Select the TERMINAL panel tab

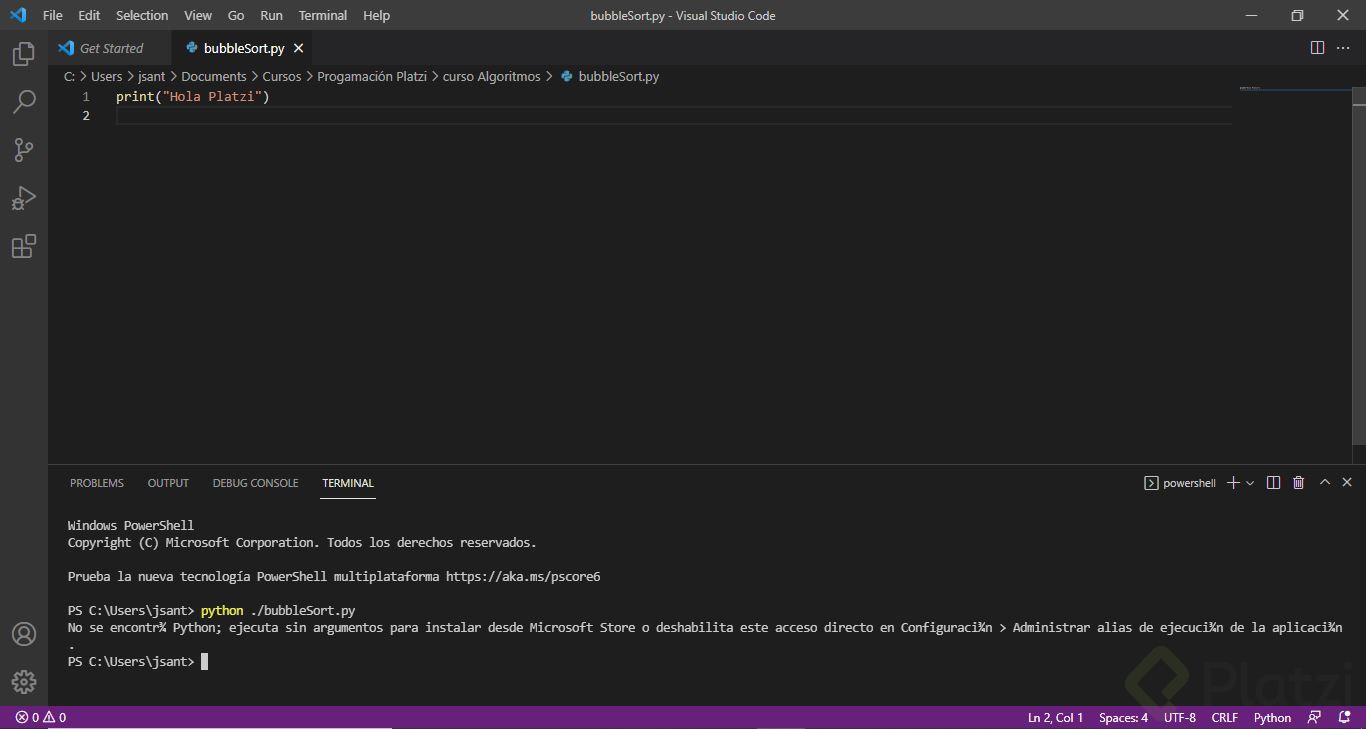(x=348, y=483)
